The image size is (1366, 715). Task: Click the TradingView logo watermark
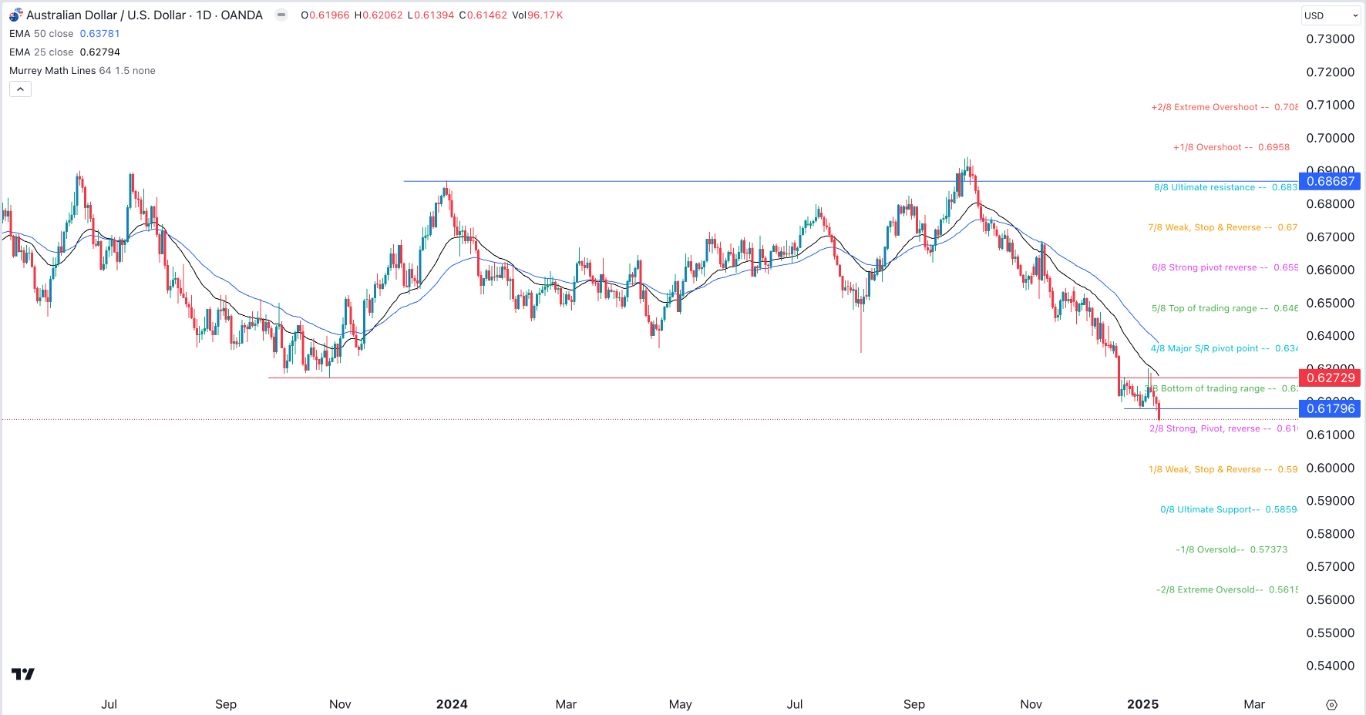coord(22,675)
